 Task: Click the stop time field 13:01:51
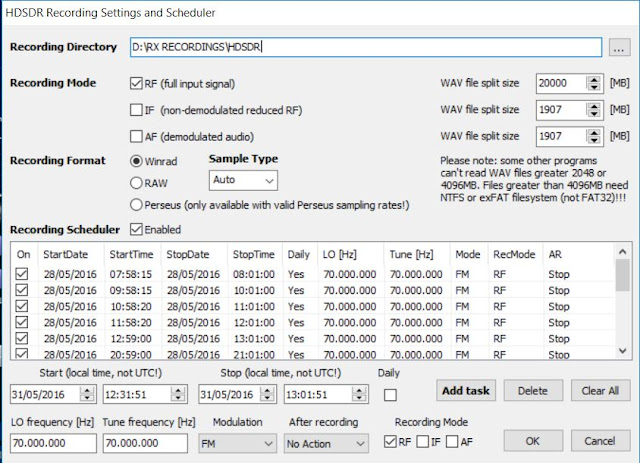[318, 394]
